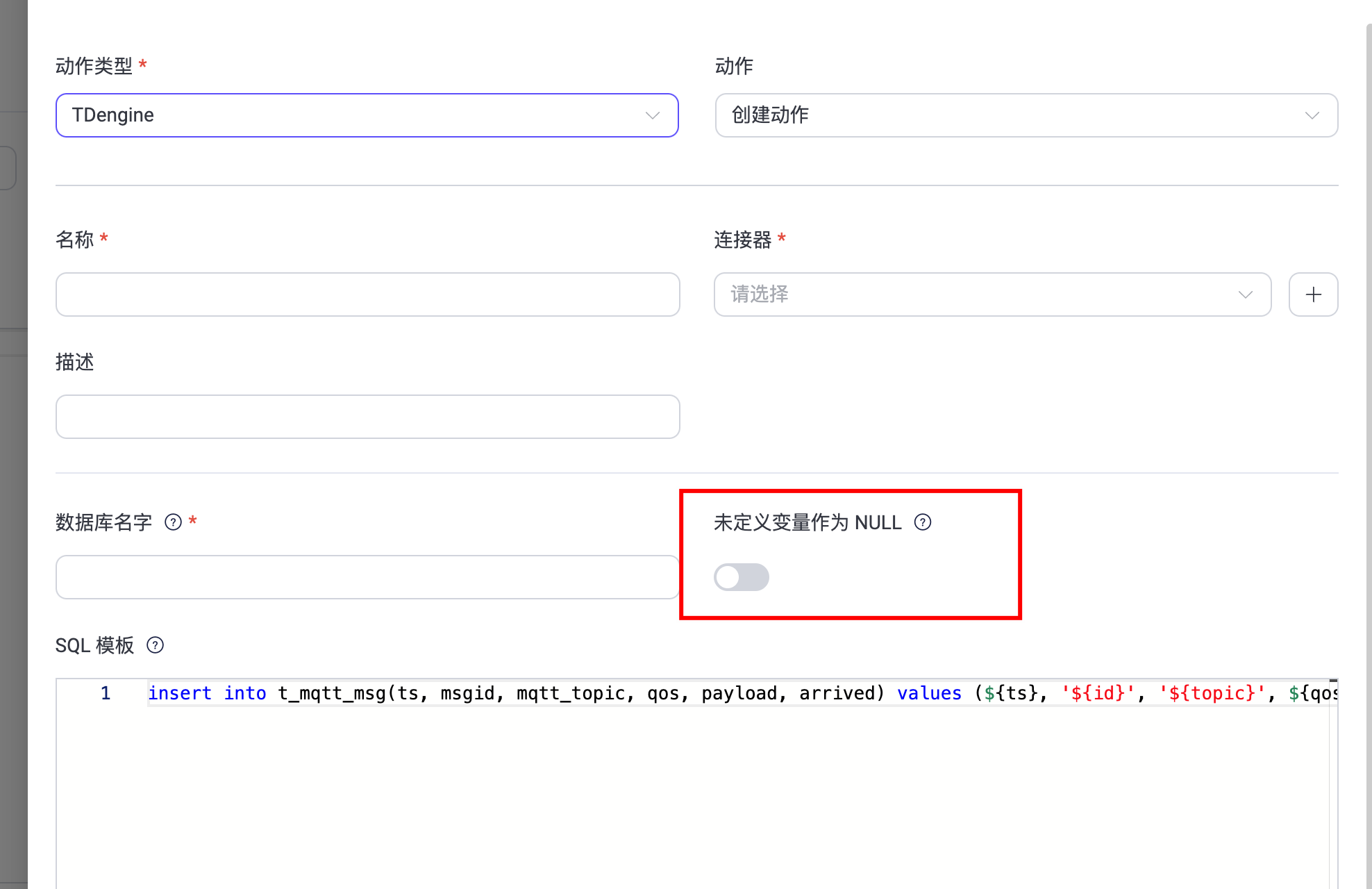The height and width of the screenshot is (889, 1372).
Task: Click into the SQL template editor line 1
Action: pyautogui.click(x=742, y=693)
